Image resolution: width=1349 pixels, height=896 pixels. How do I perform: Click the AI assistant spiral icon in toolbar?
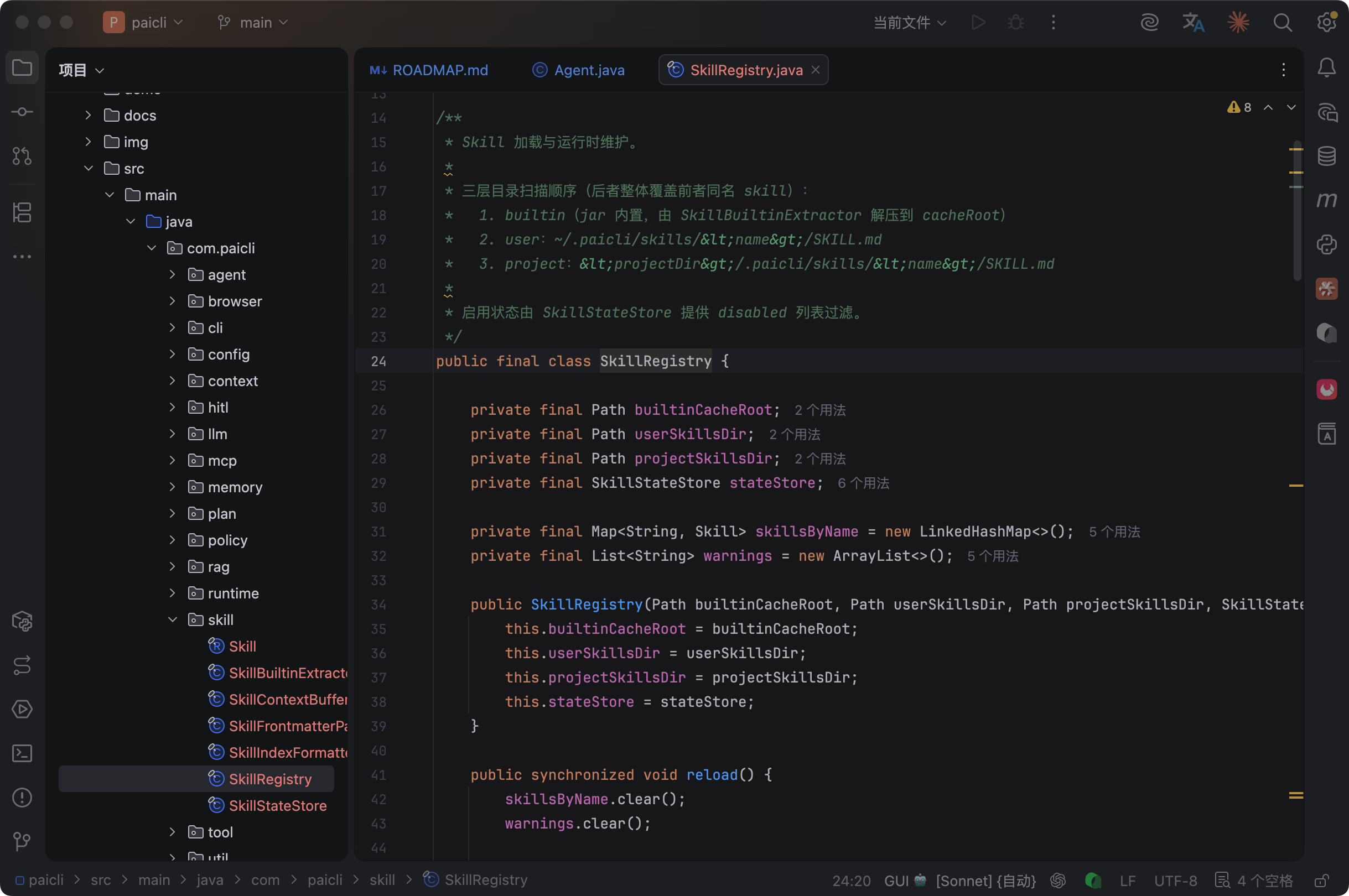point(1149,22)
